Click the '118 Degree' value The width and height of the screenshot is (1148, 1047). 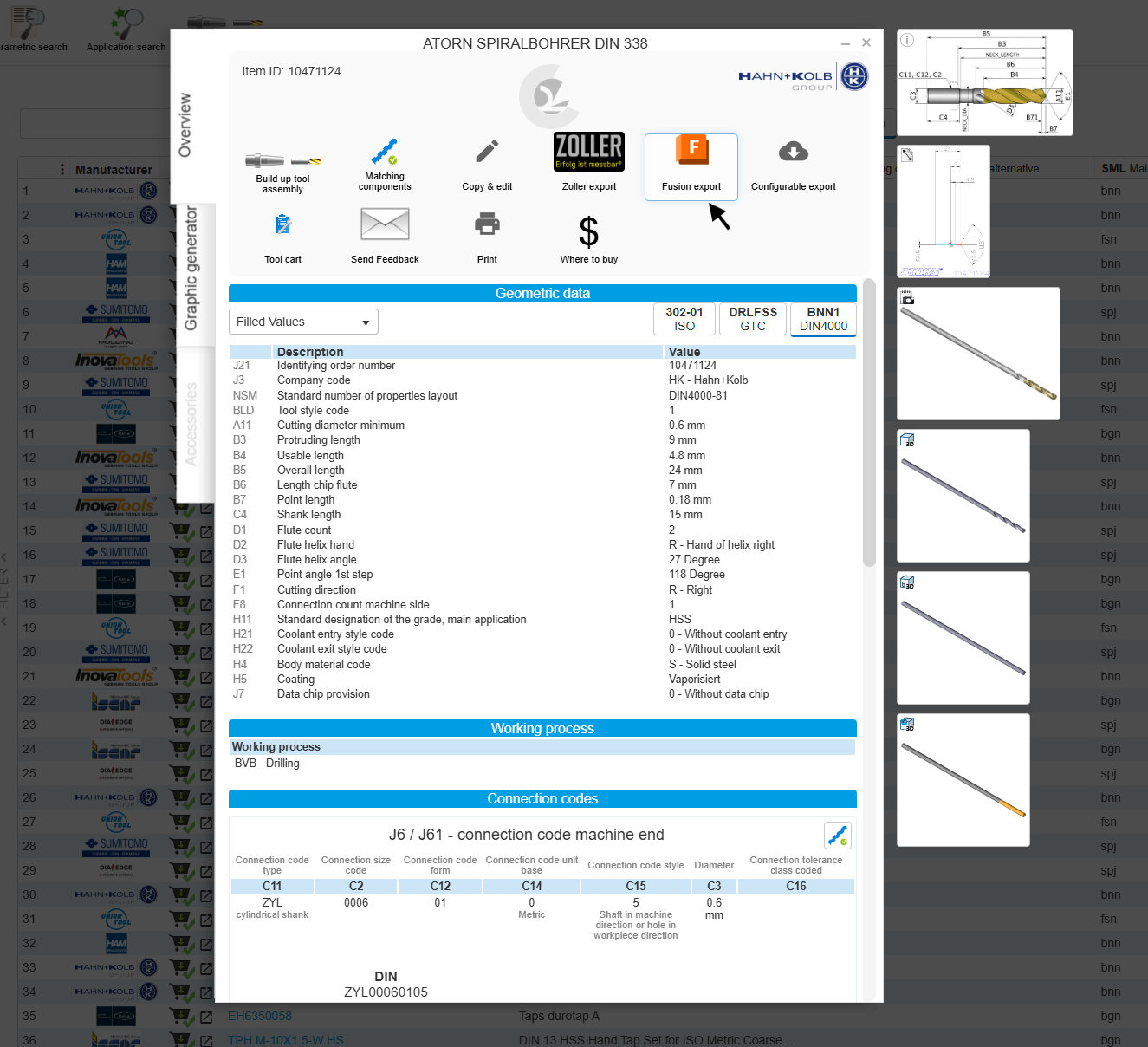click(x=697, y=575)
